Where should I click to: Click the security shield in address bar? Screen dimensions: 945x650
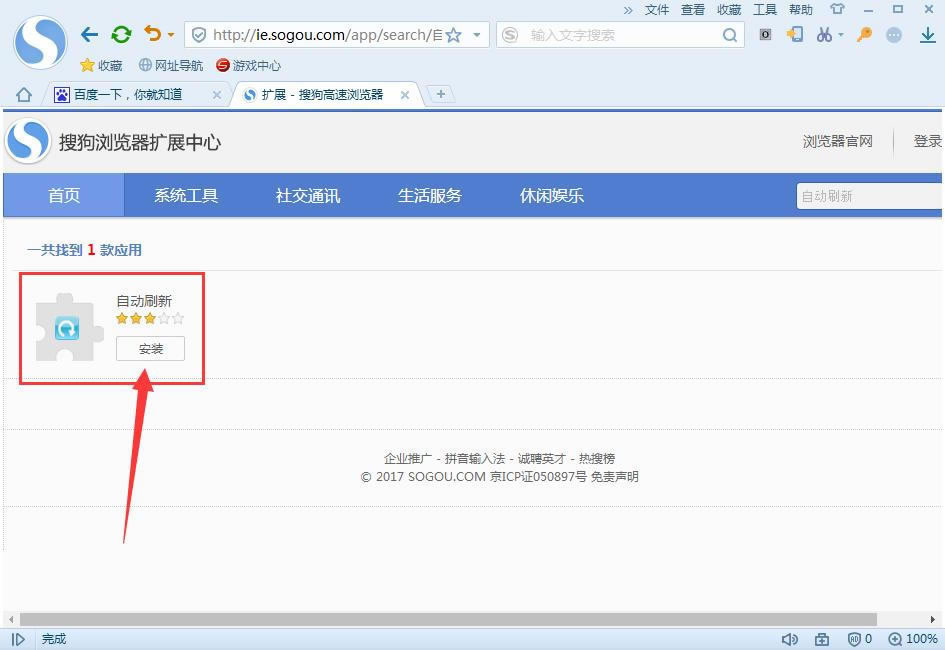tap(199, 35)
